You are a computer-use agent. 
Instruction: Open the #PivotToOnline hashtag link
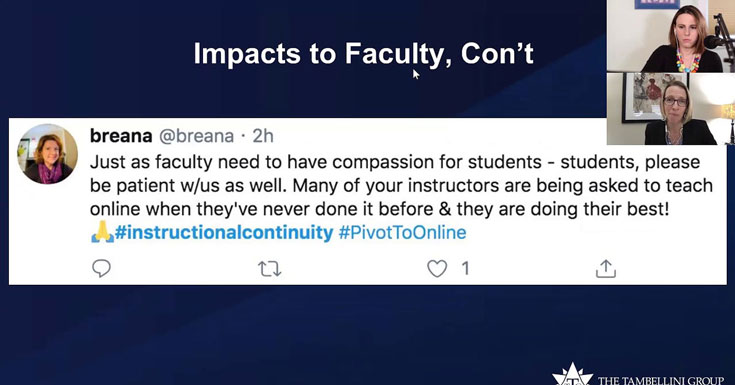pos(402,233)
